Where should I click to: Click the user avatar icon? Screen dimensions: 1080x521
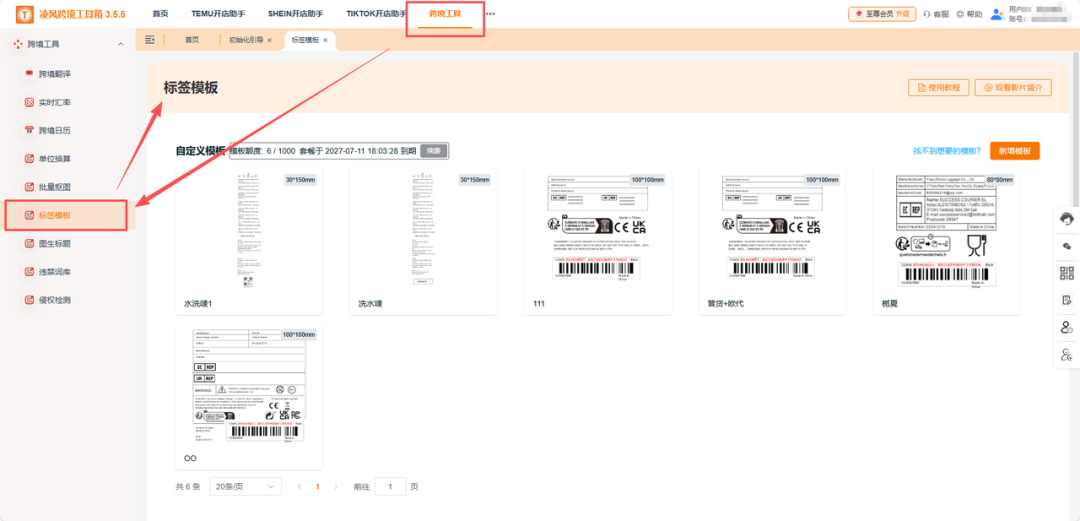click(x=997, y=14)
